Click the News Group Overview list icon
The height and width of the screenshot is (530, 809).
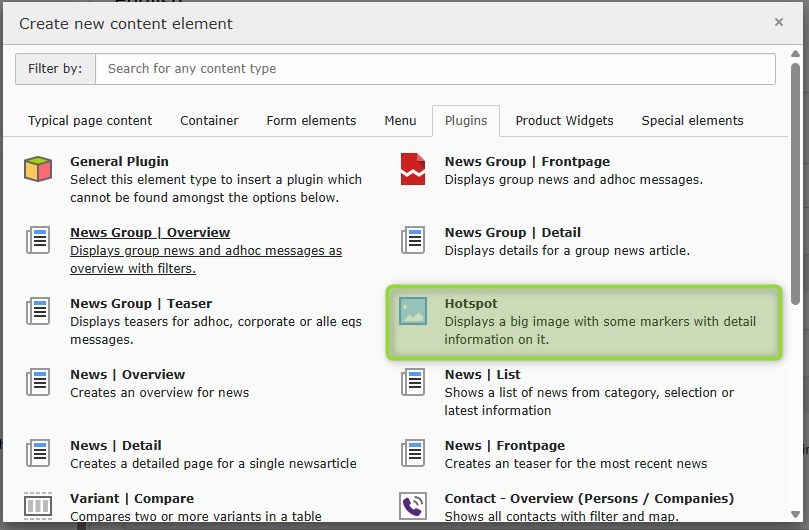(38, 240)
